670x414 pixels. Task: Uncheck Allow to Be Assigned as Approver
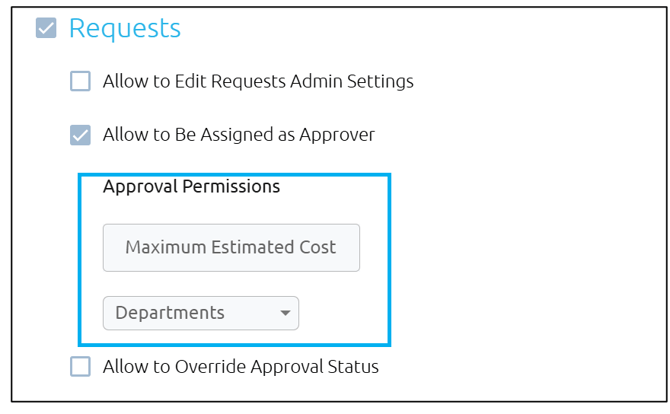coord(80,134)
